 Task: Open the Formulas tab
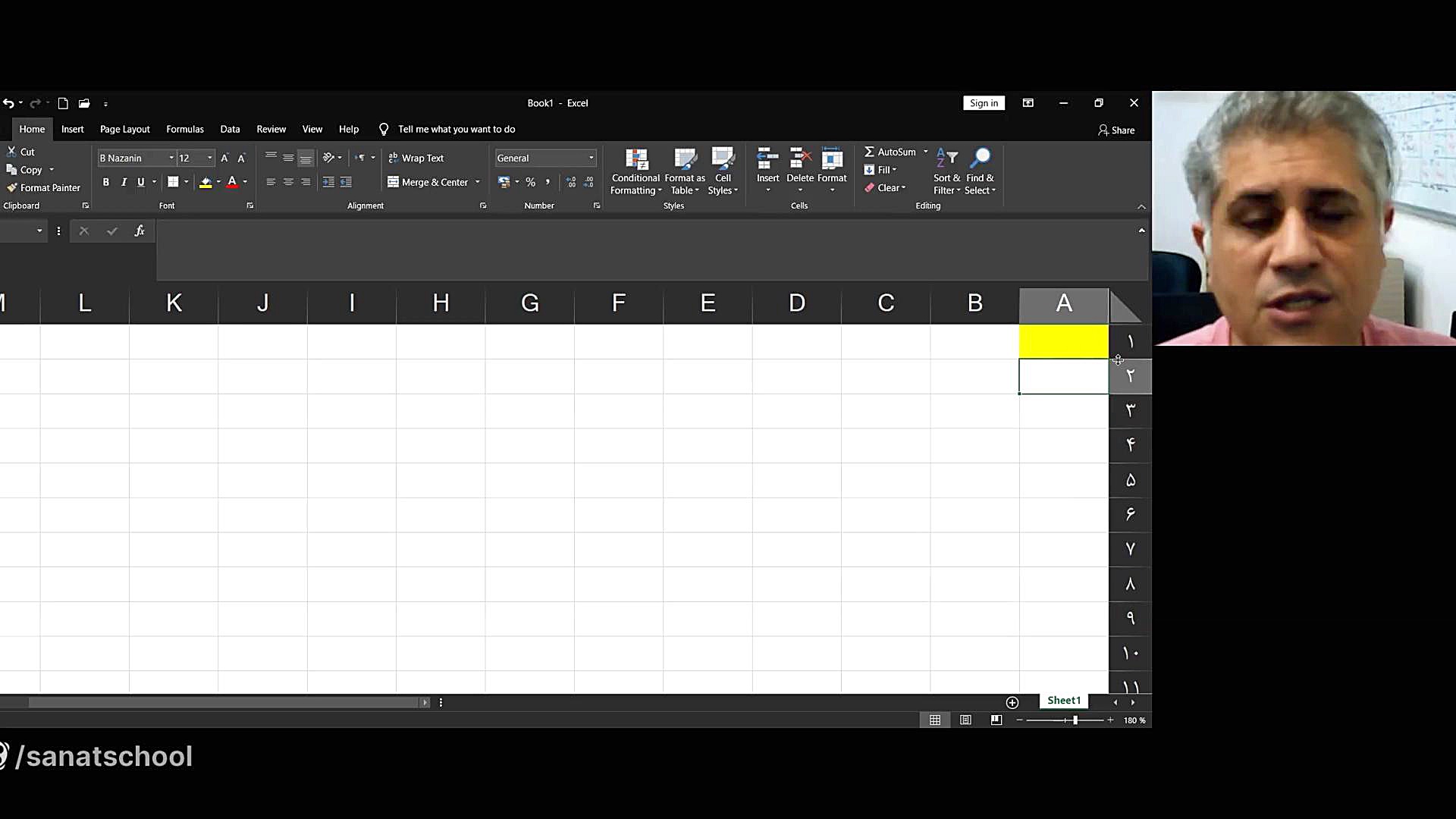pyautogui.click(x=185, y=129)
